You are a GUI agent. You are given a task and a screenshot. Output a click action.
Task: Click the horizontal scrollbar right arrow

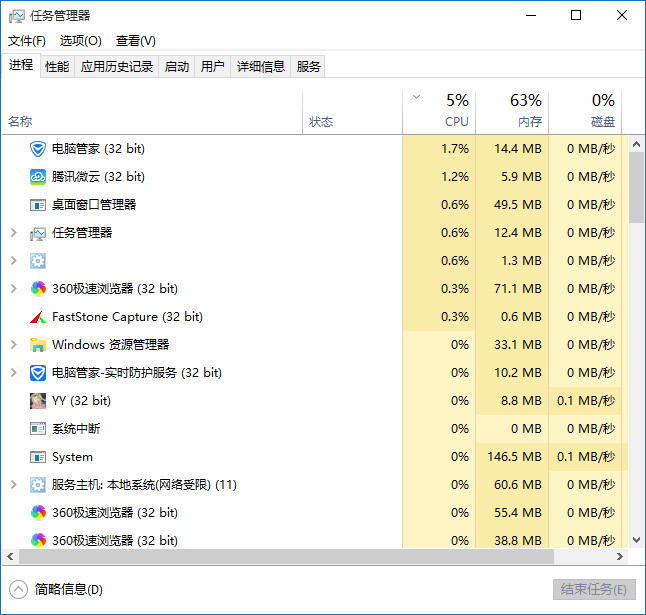[620, 557]
